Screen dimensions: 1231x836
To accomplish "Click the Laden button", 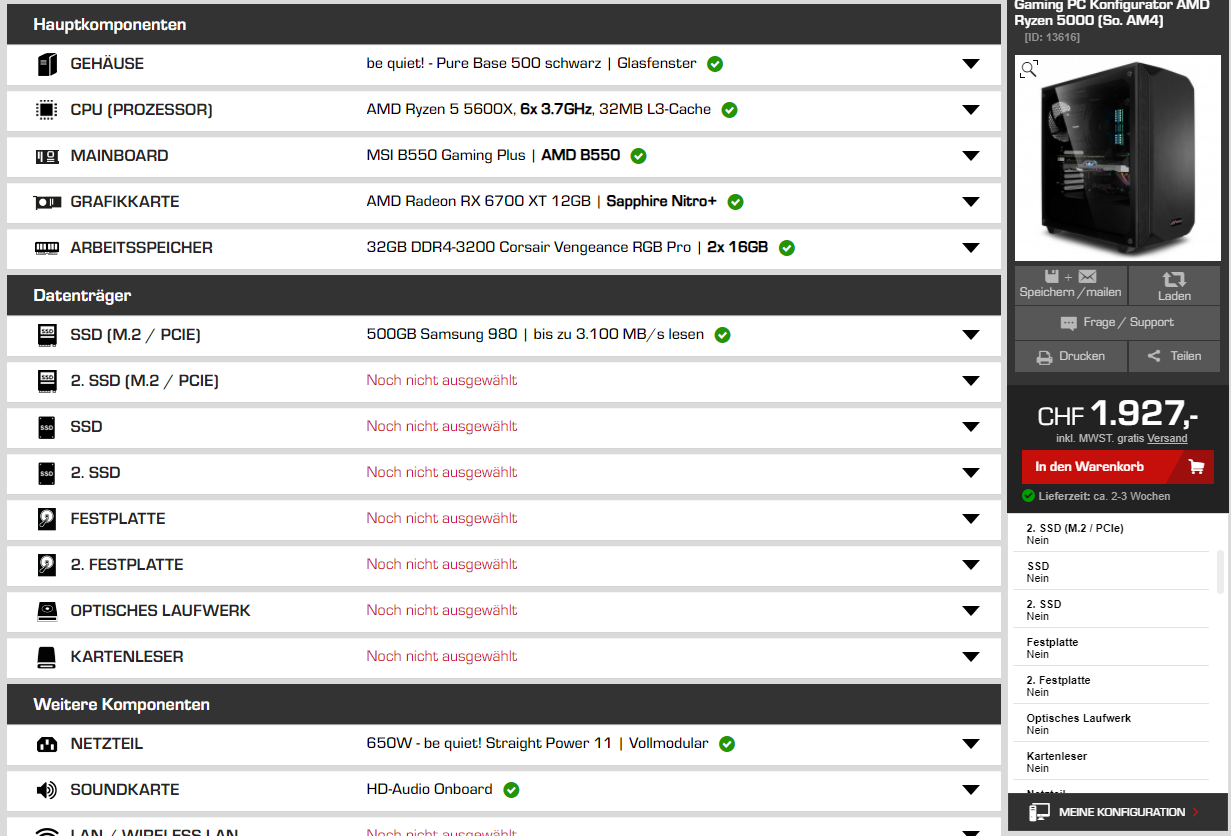I will (x=1174, y=285).
